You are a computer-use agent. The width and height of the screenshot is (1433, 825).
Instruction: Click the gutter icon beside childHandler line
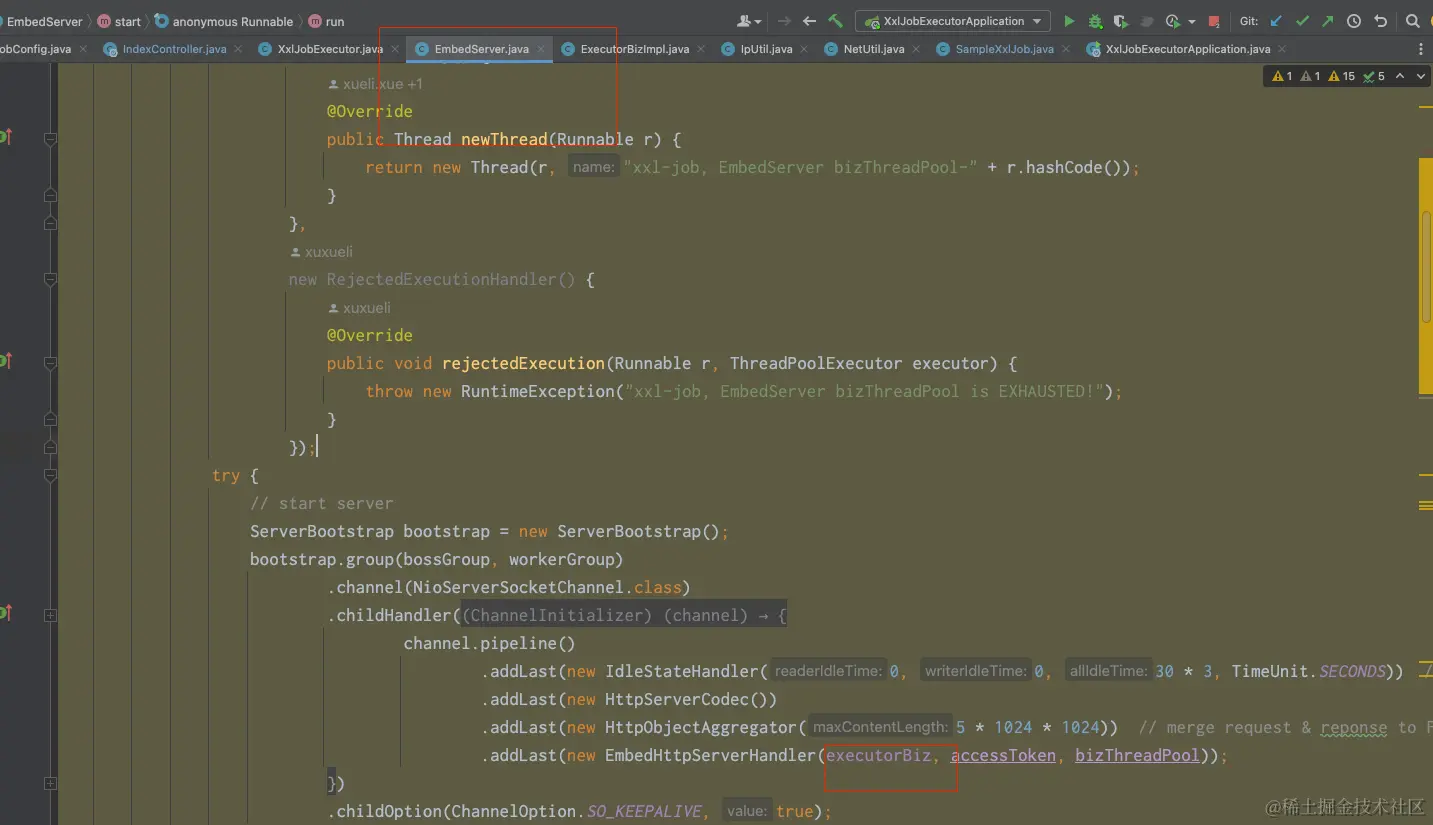pyautogui.click(x=6, y=612)
